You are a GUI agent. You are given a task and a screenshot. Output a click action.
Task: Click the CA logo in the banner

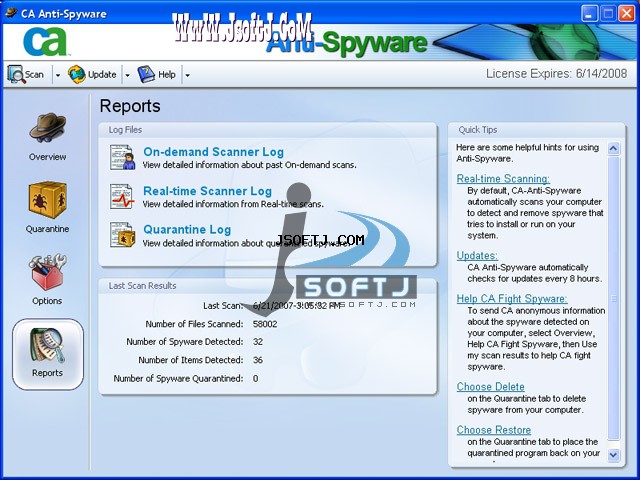[x=45, y=41]
